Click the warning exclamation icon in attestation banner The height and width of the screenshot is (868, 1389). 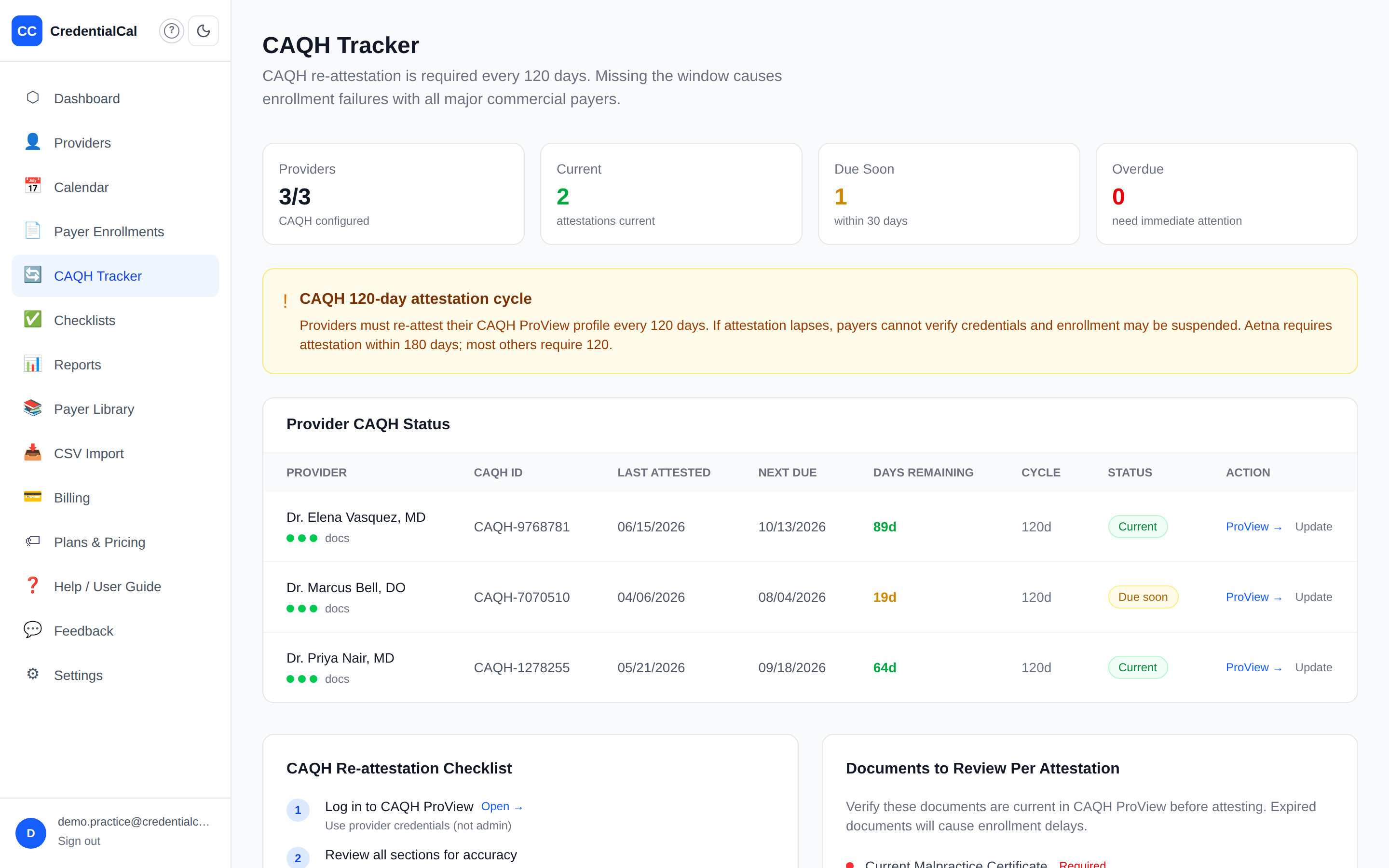click(x=285, y=300)
